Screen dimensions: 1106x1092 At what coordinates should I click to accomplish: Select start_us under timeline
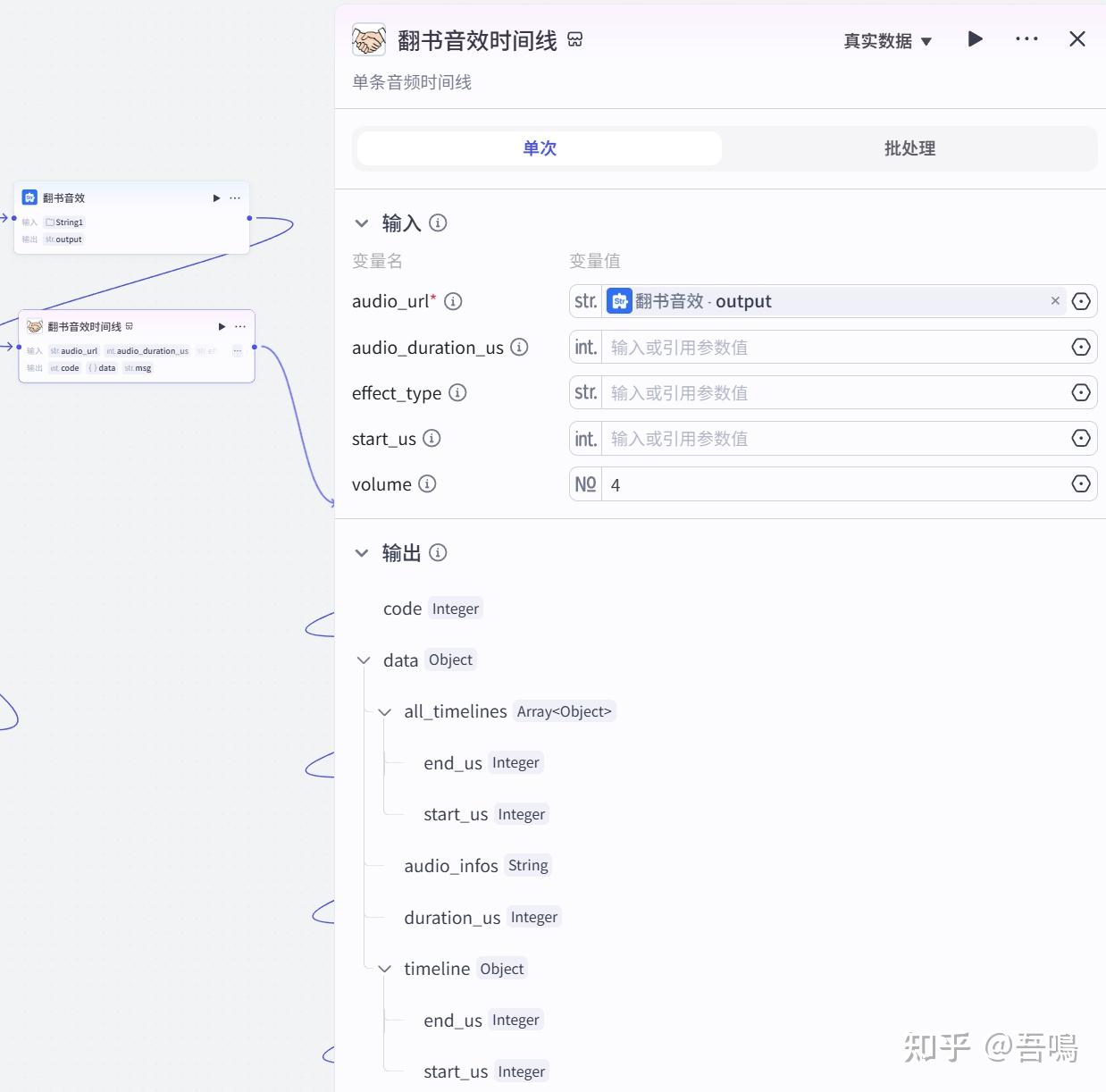click(486, 1071)
